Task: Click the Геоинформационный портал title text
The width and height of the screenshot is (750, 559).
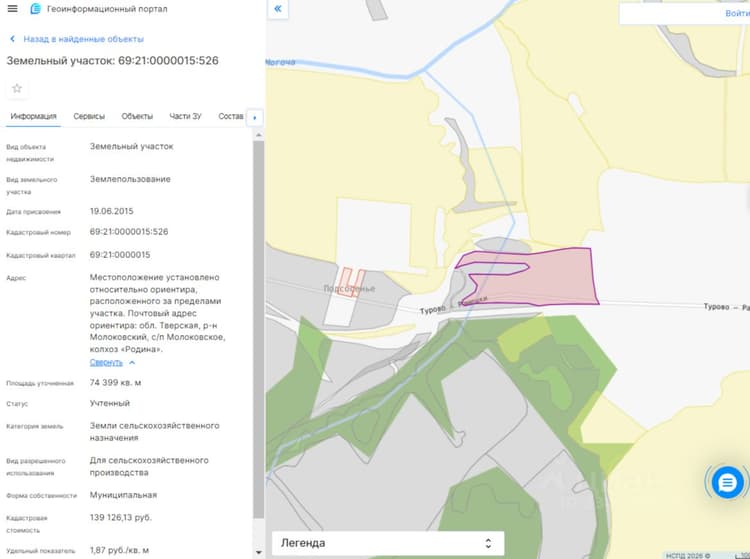Action: point(107,9)
